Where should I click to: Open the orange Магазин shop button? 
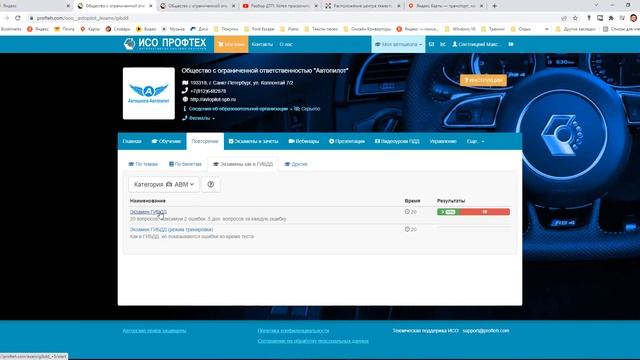coord(231,44)
